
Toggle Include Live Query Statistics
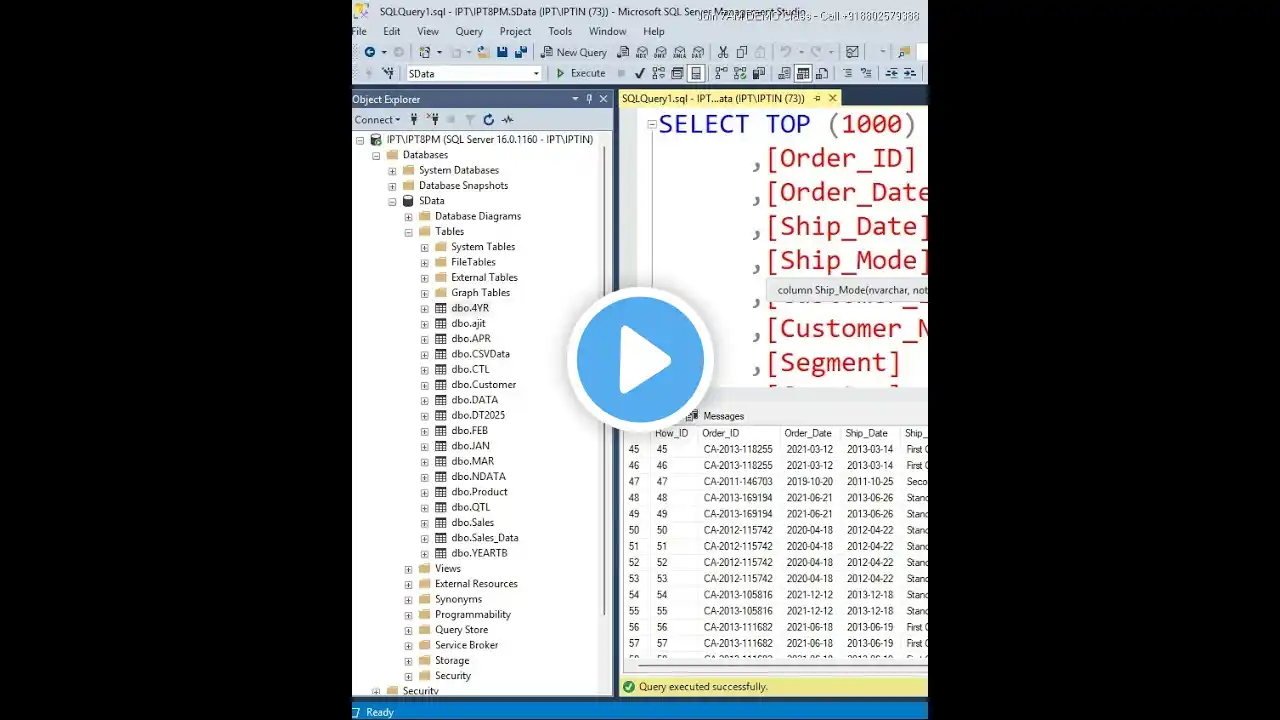tap(740, 73)
